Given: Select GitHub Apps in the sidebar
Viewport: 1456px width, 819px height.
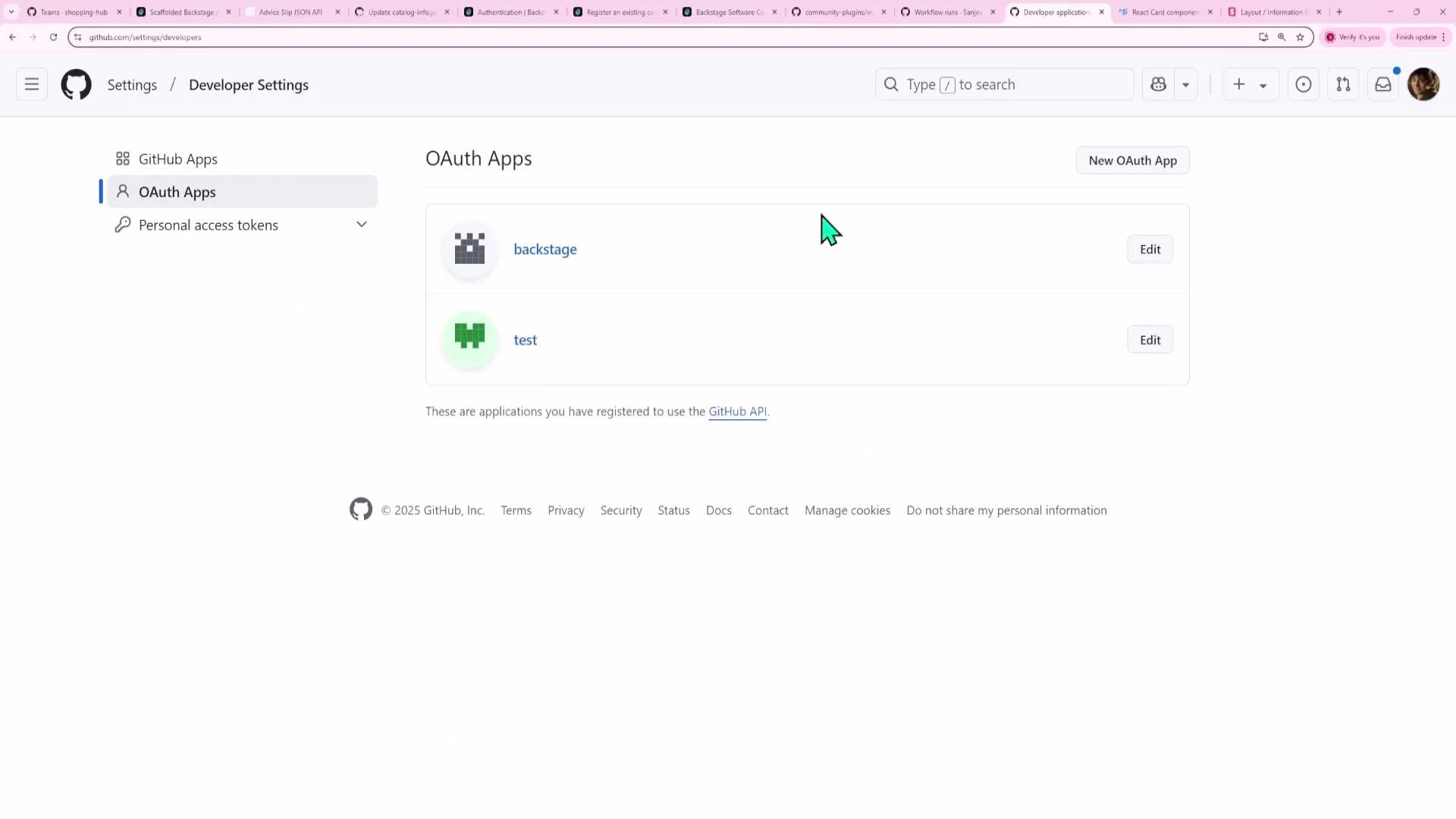Looking at the screenshot, I should pos(241,159).
